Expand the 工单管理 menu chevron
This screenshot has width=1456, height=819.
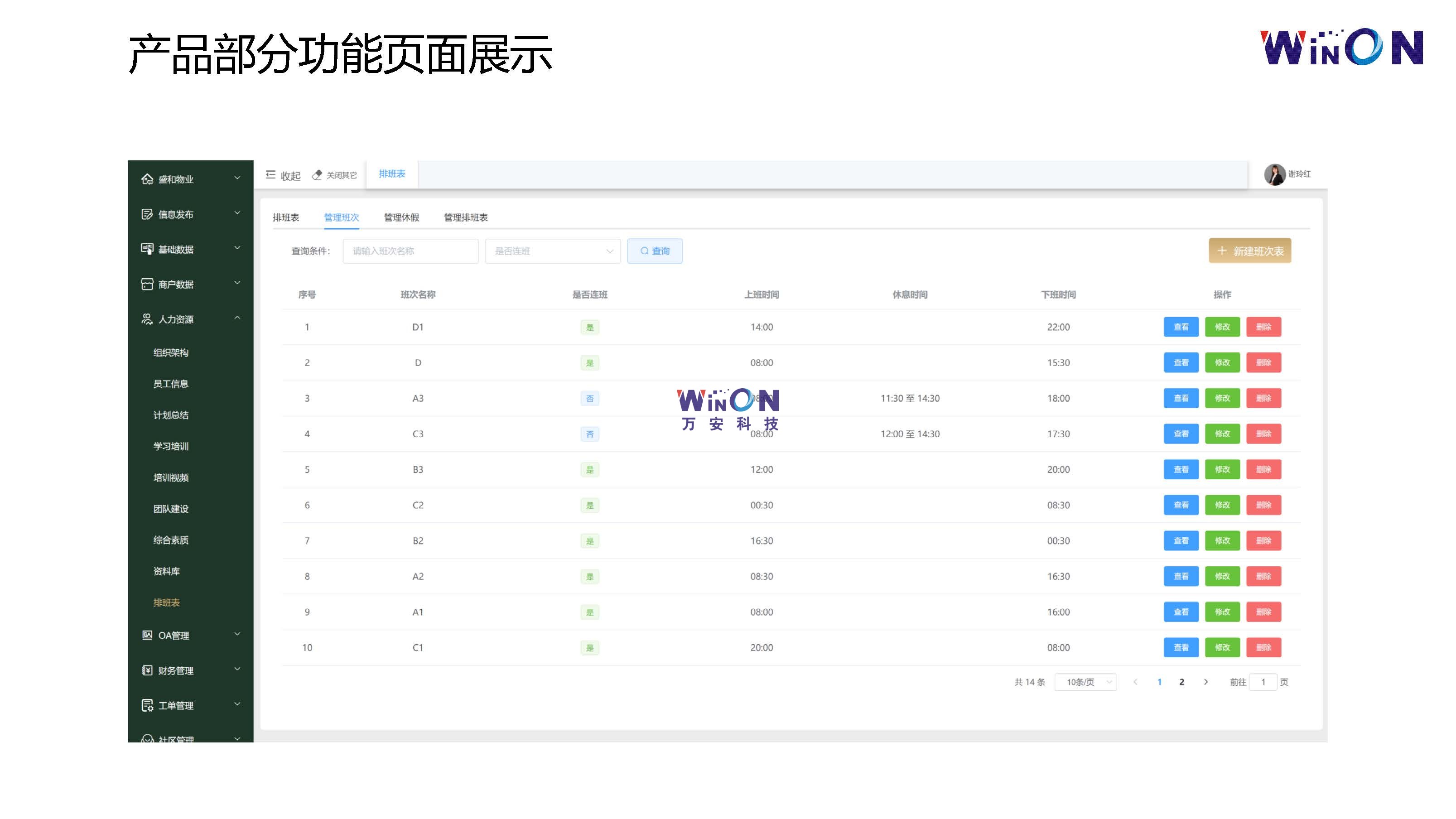(237, 704)
